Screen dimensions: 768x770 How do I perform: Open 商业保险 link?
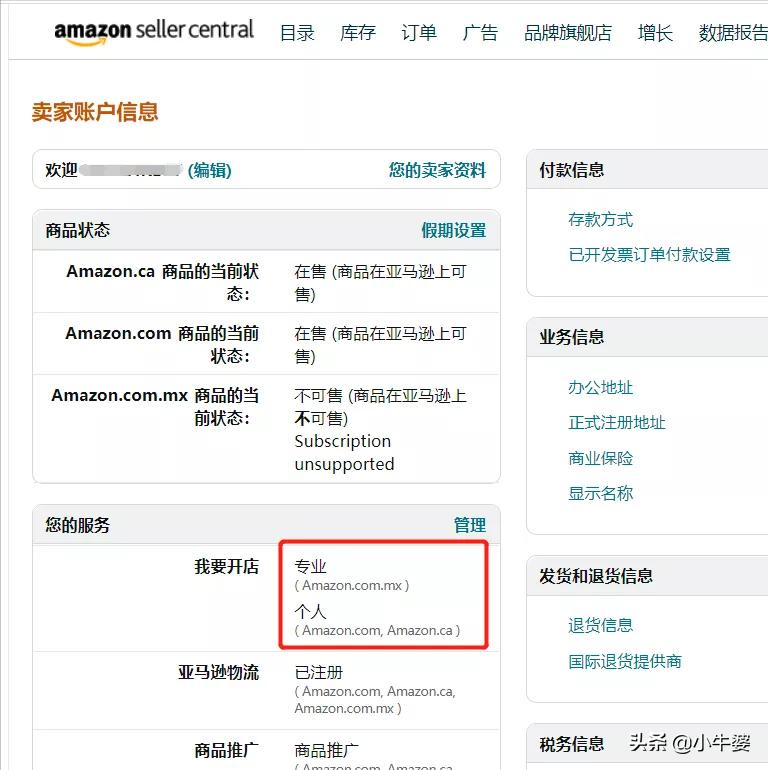point(601,458)
